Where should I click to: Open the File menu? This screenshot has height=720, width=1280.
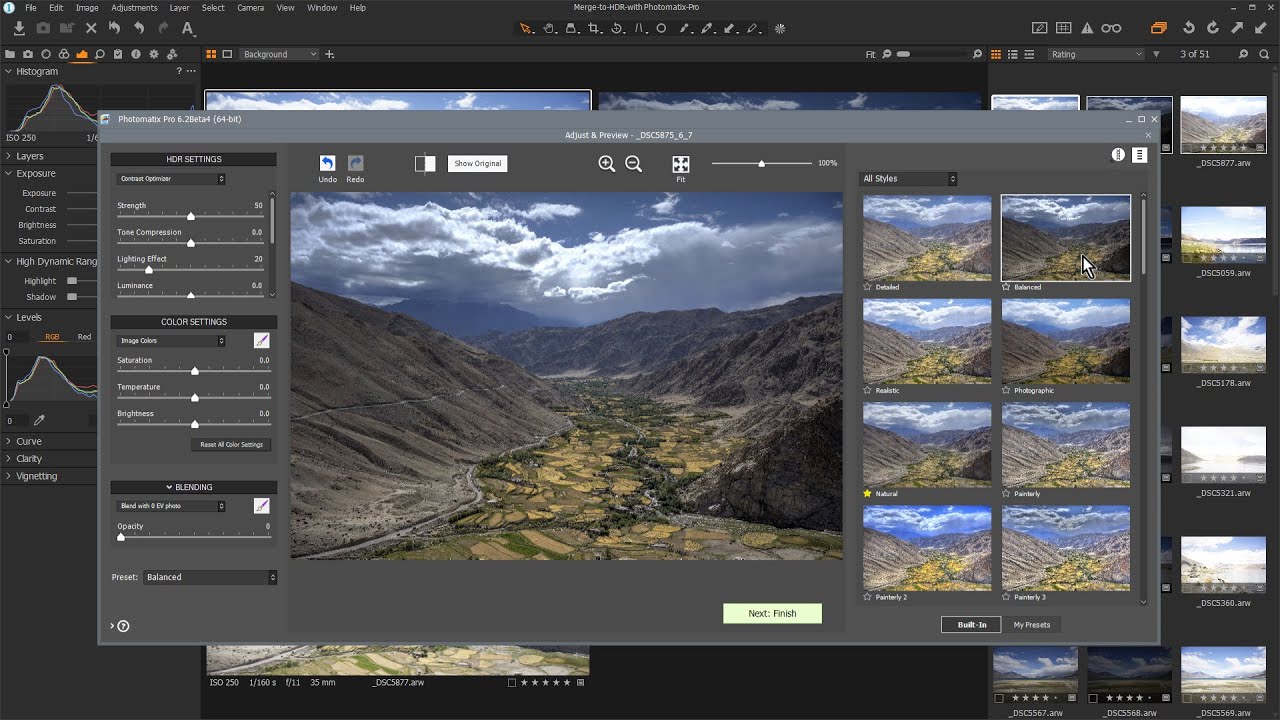tap(30, 7)
